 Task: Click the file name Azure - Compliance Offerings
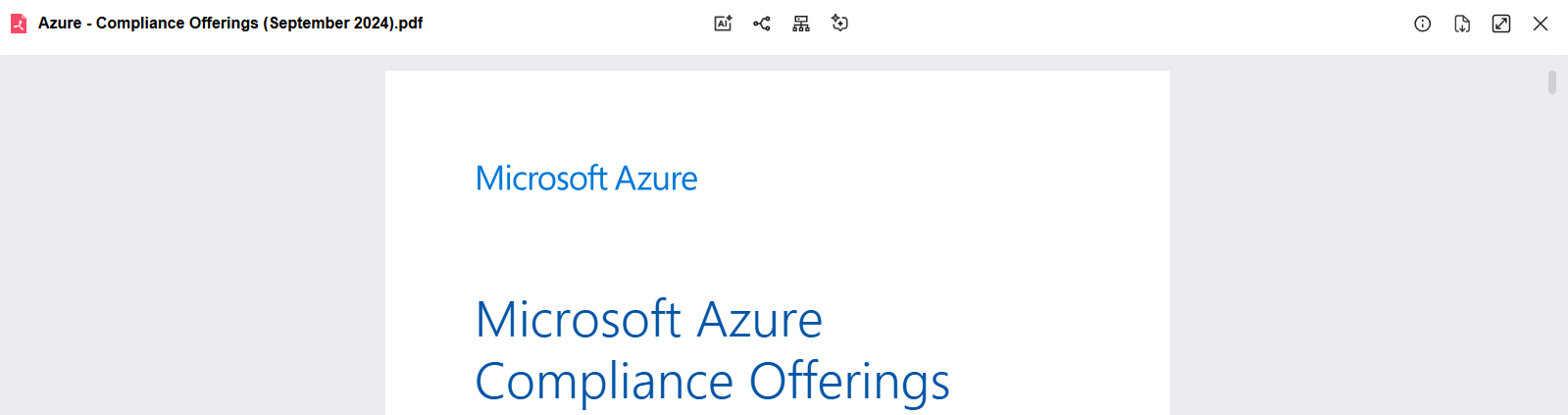pos(148,23)
